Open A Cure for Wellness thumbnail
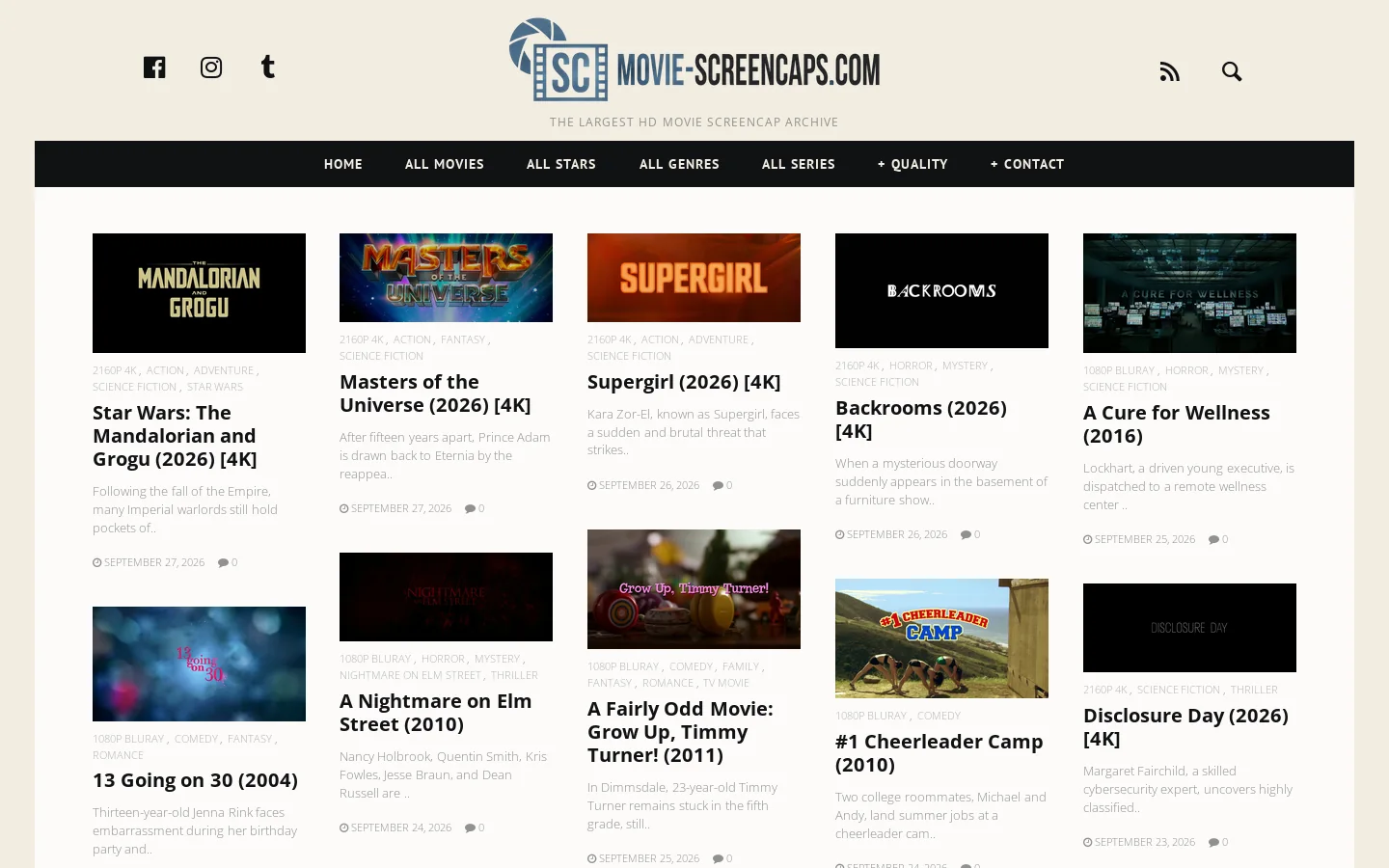Screen dimensions: 1389x868 click(x=1189, y=293)
